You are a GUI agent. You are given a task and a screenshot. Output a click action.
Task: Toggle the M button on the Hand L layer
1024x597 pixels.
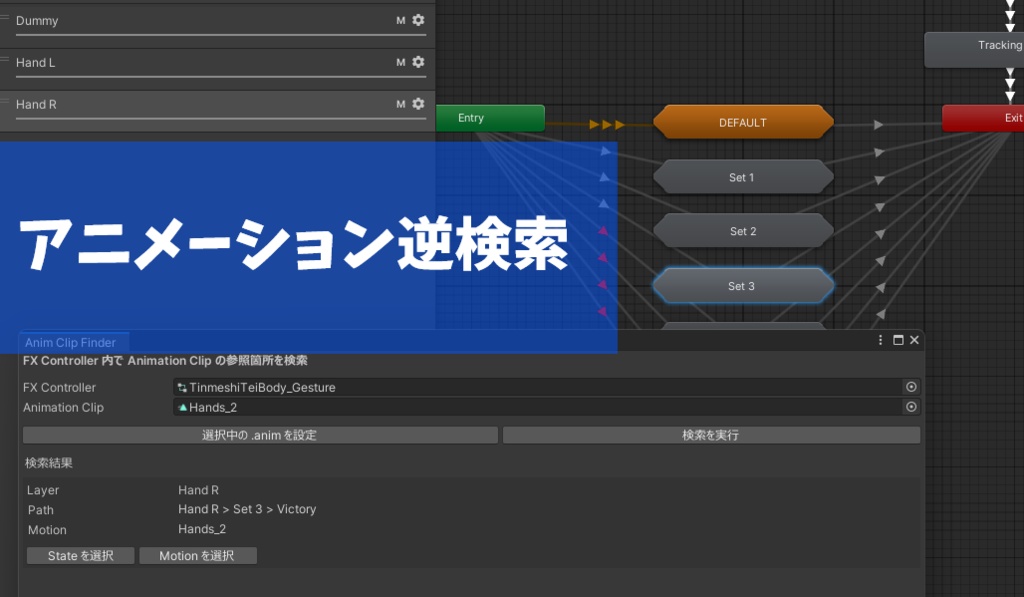coord(401,61)
